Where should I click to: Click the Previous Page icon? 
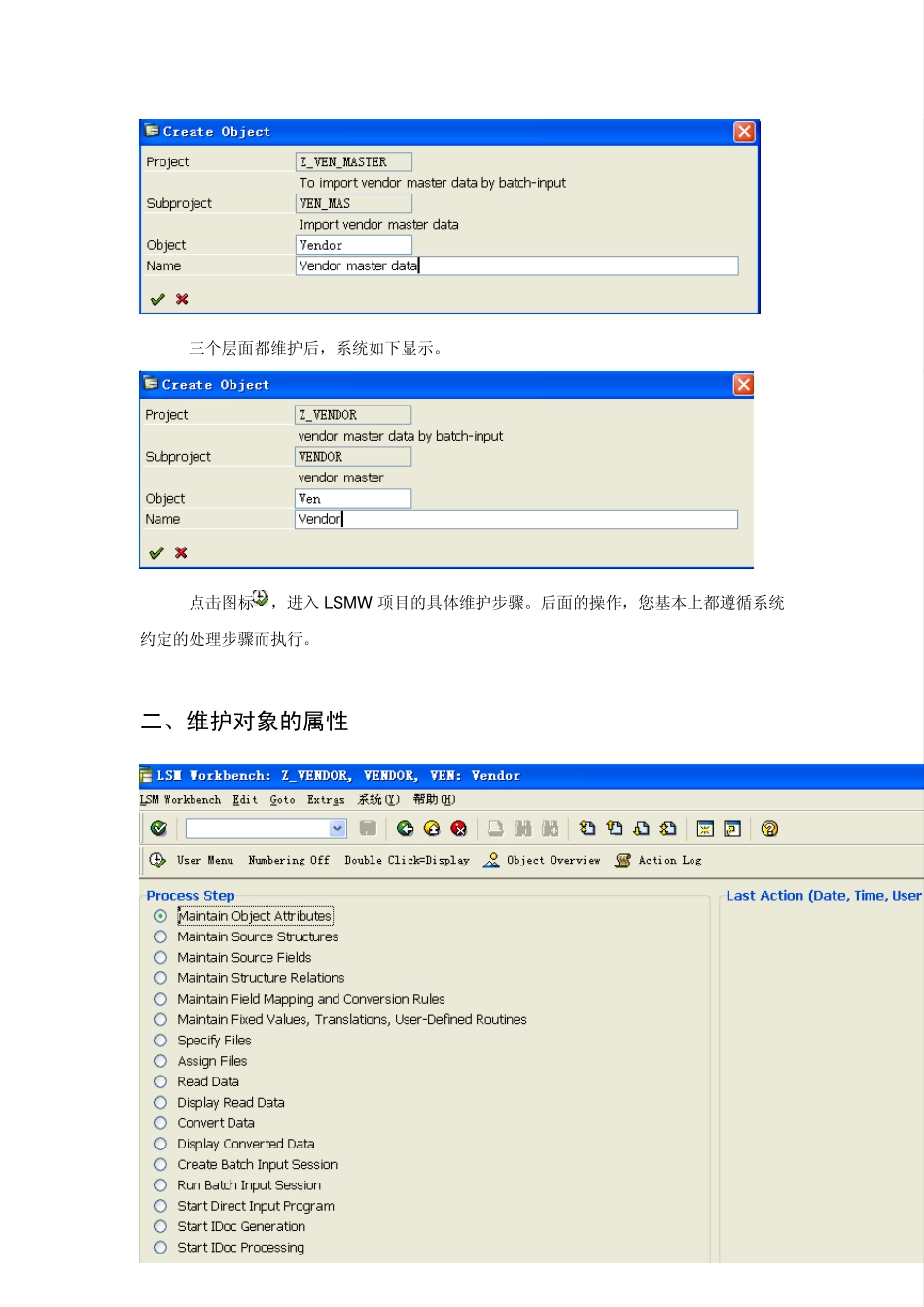(x=615, y=829)
